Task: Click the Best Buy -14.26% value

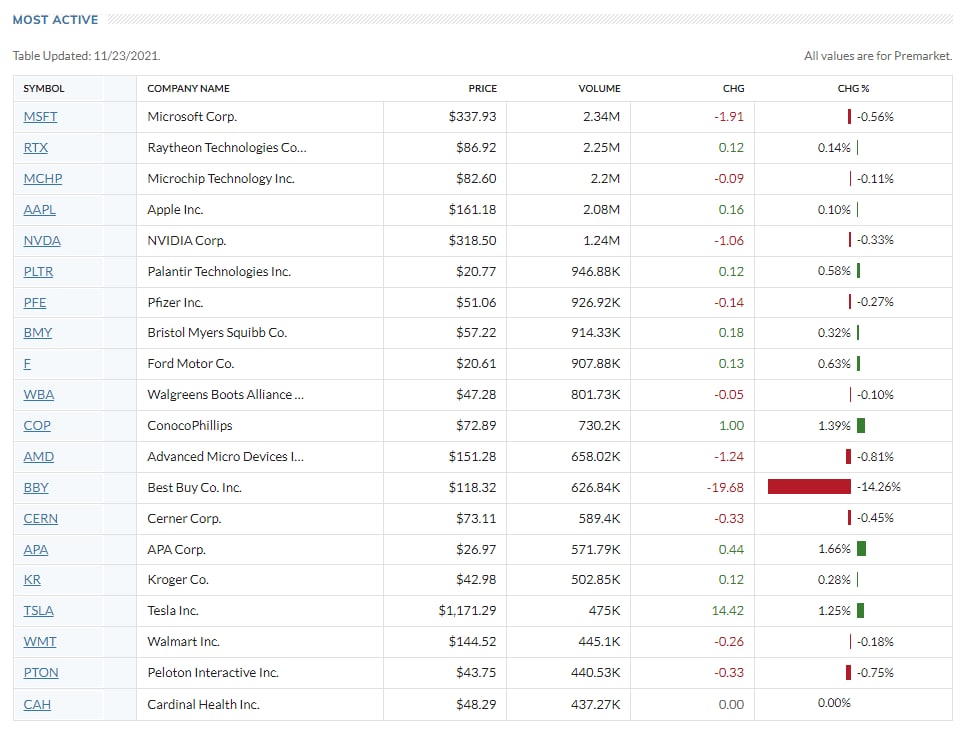Action: (x=878, y=486)
